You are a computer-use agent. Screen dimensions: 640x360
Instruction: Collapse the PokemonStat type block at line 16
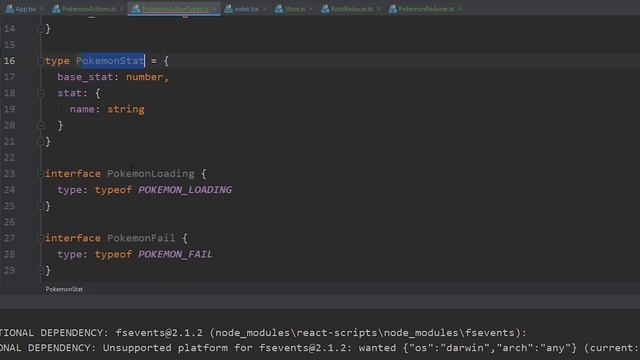click(x=40, y=61)
